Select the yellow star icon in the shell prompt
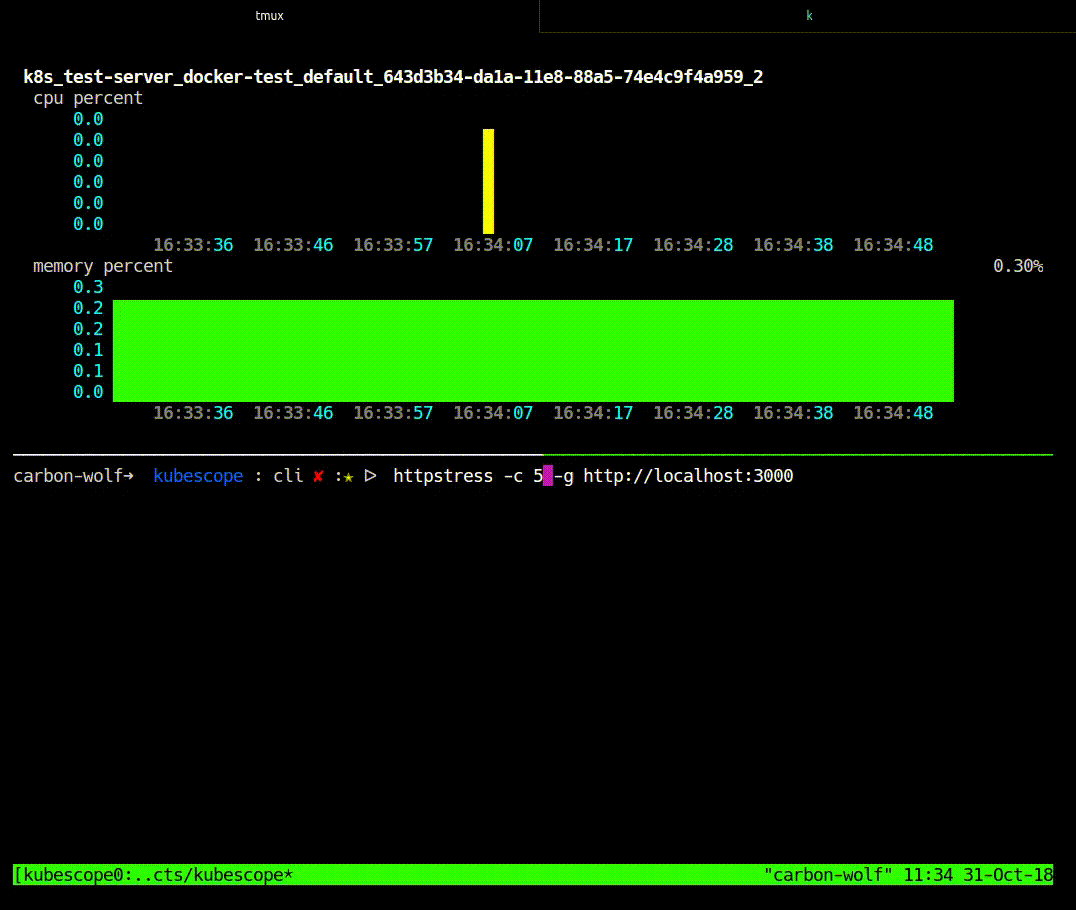 (x=347, y=475)
